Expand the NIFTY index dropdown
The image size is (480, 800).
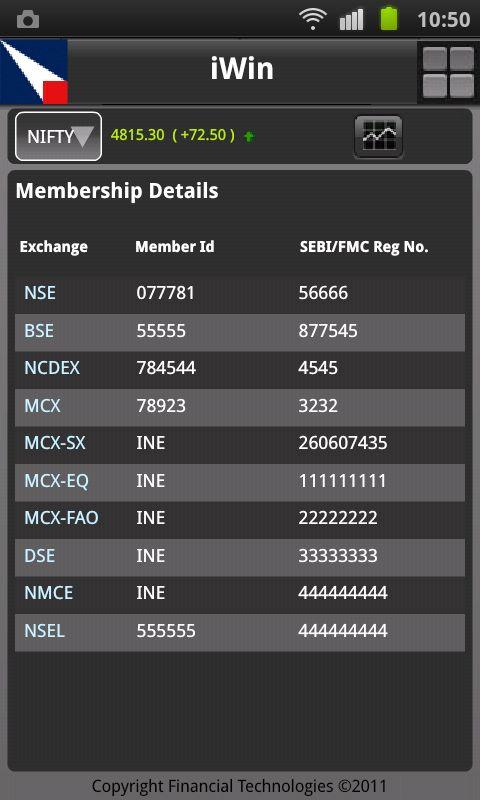point(59,136)
